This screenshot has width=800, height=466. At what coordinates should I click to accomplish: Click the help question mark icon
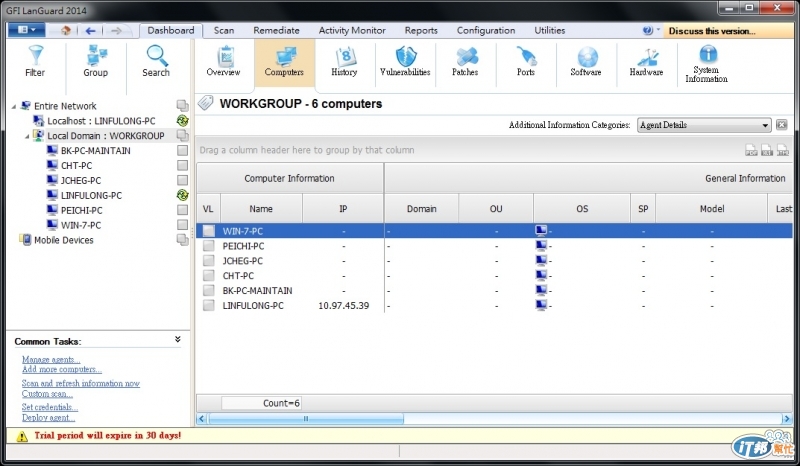click(x=647, y=31)
